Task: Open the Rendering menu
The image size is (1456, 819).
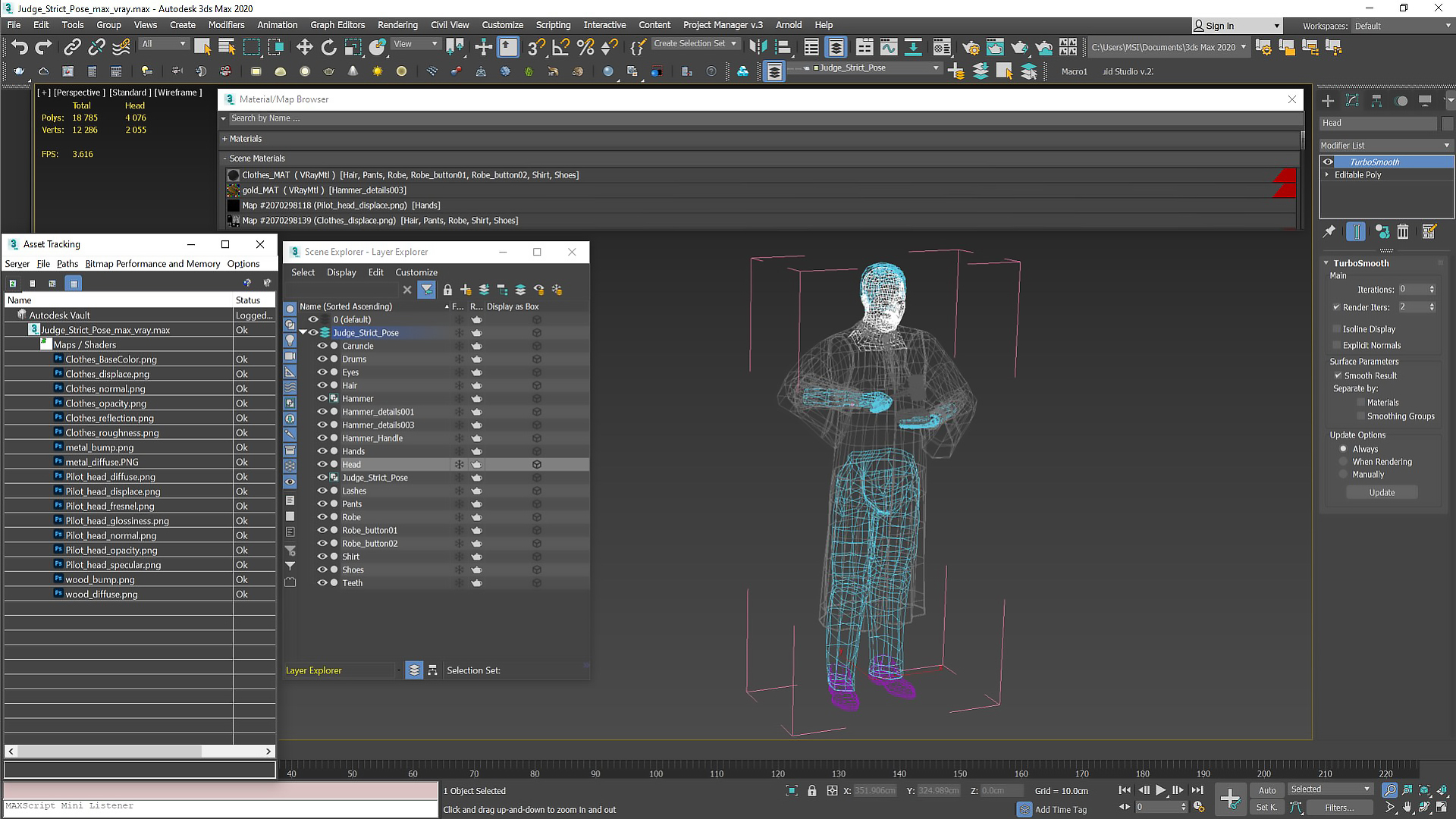Action: coord(397,25)
